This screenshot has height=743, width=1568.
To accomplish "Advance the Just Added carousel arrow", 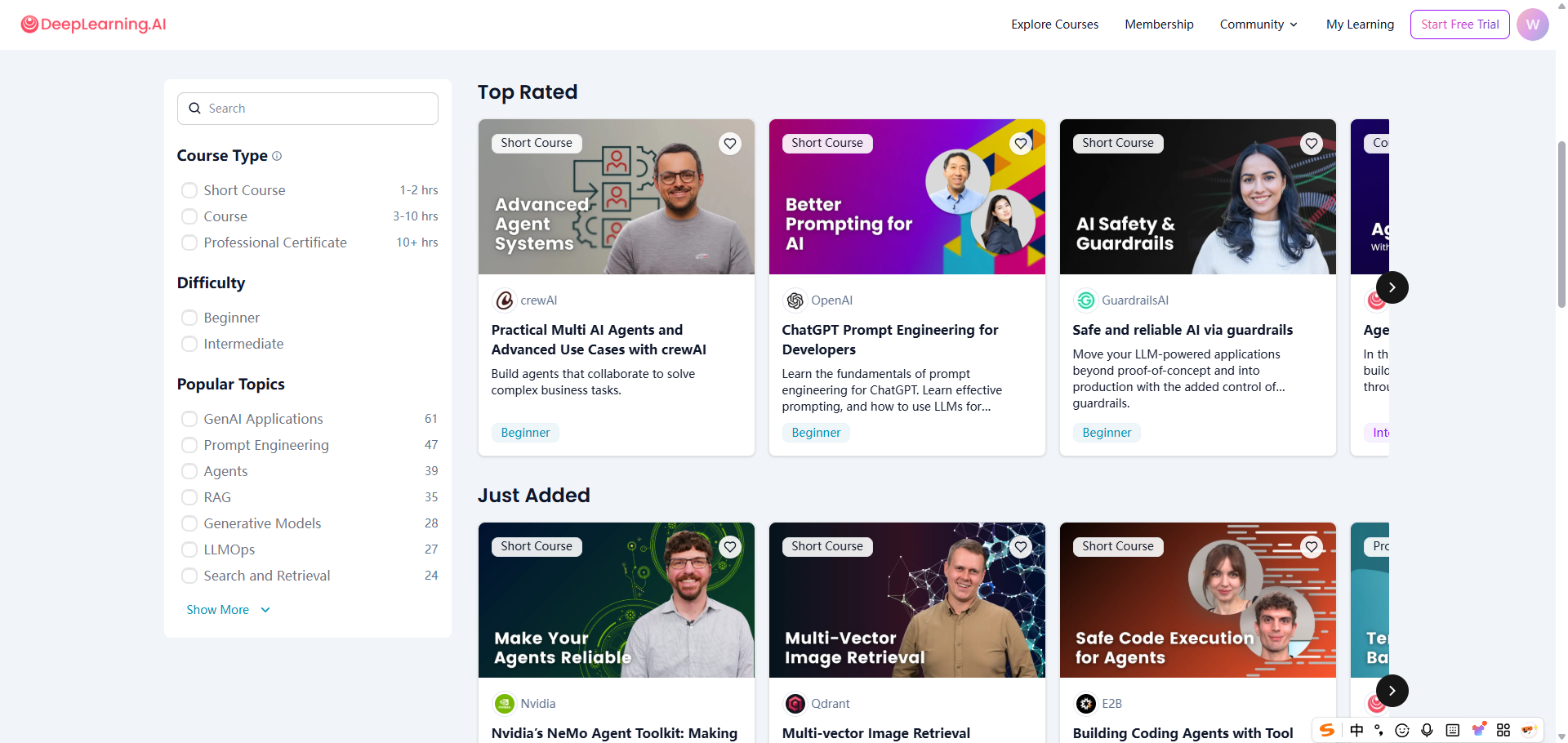I will 1392,691.
